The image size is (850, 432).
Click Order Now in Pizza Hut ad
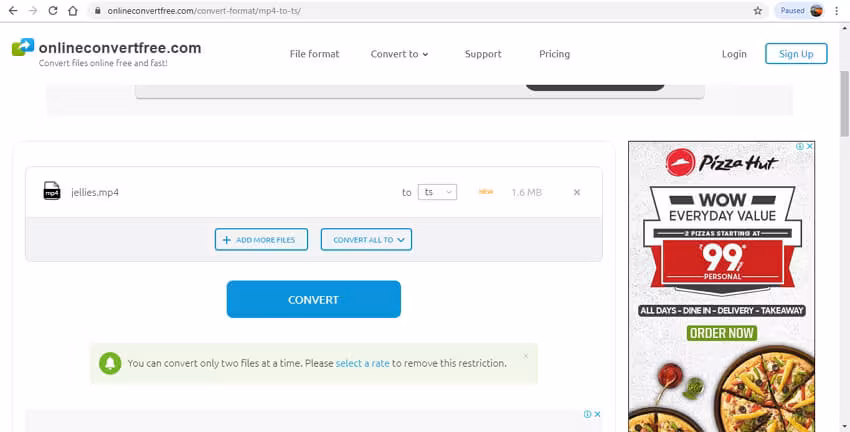722,333
